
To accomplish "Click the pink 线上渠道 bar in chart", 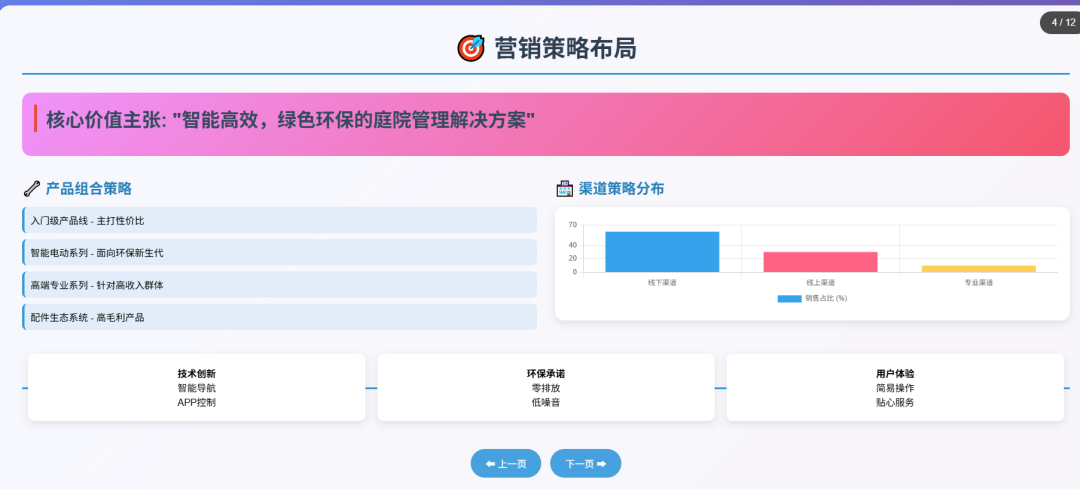I will click(820, 262).
